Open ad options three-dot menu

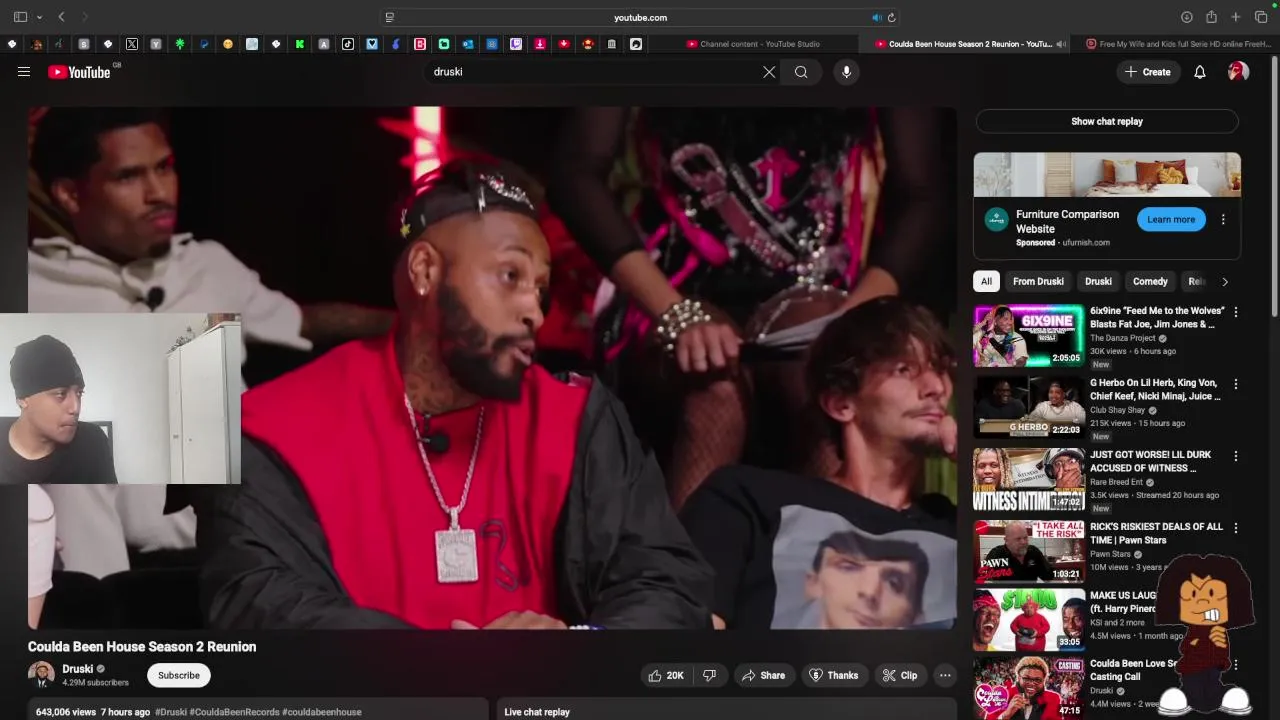click(x=1223, y=219)
